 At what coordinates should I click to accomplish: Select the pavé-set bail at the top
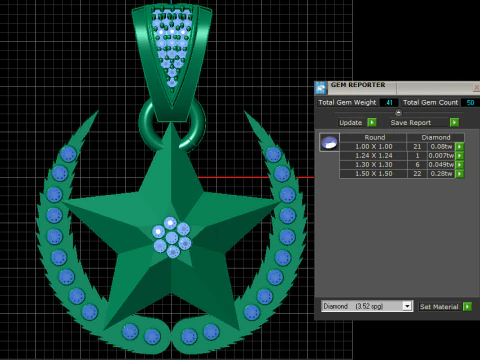point(172,63)
